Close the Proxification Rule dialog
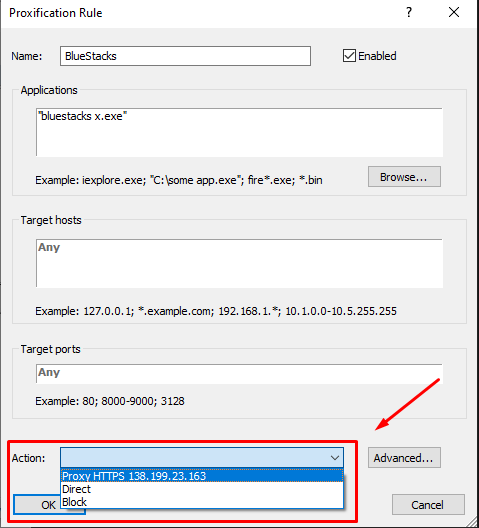 (x=454, y=12)
